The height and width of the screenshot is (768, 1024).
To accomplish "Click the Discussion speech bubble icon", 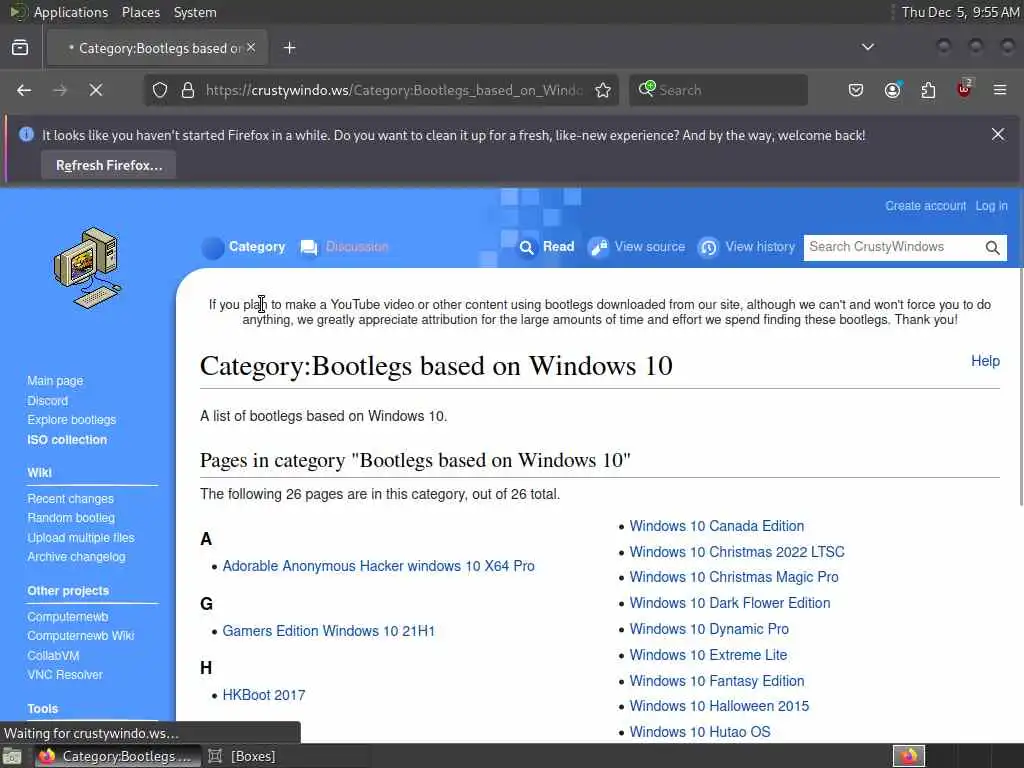I will click(309, 247).
